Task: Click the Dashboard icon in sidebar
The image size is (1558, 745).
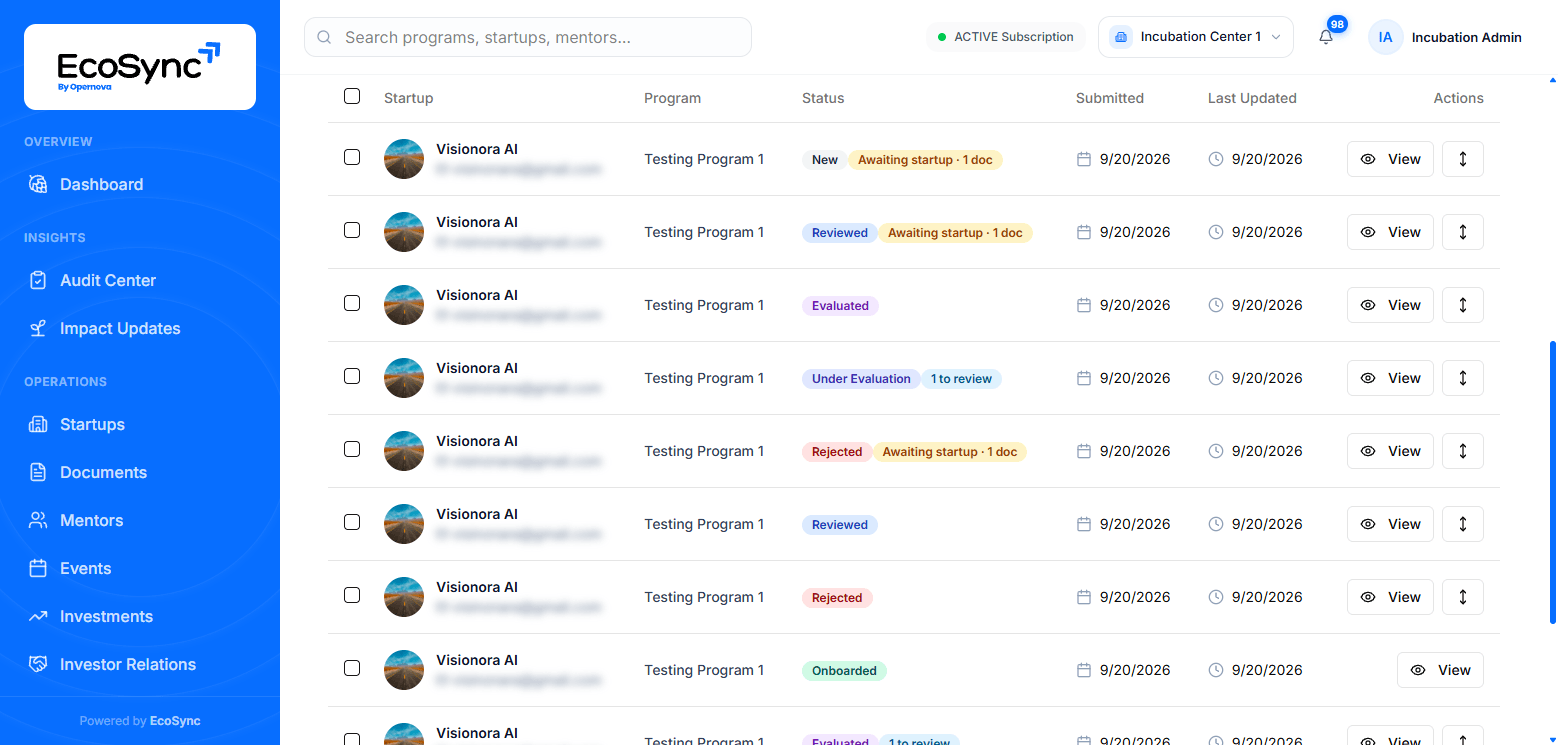Action: tap(38, 184)
